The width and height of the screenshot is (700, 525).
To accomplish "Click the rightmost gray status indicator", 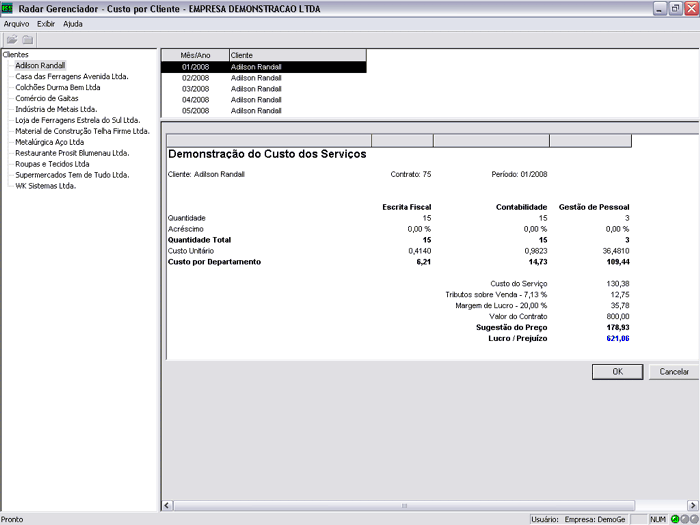I will [x=693, y=519].
